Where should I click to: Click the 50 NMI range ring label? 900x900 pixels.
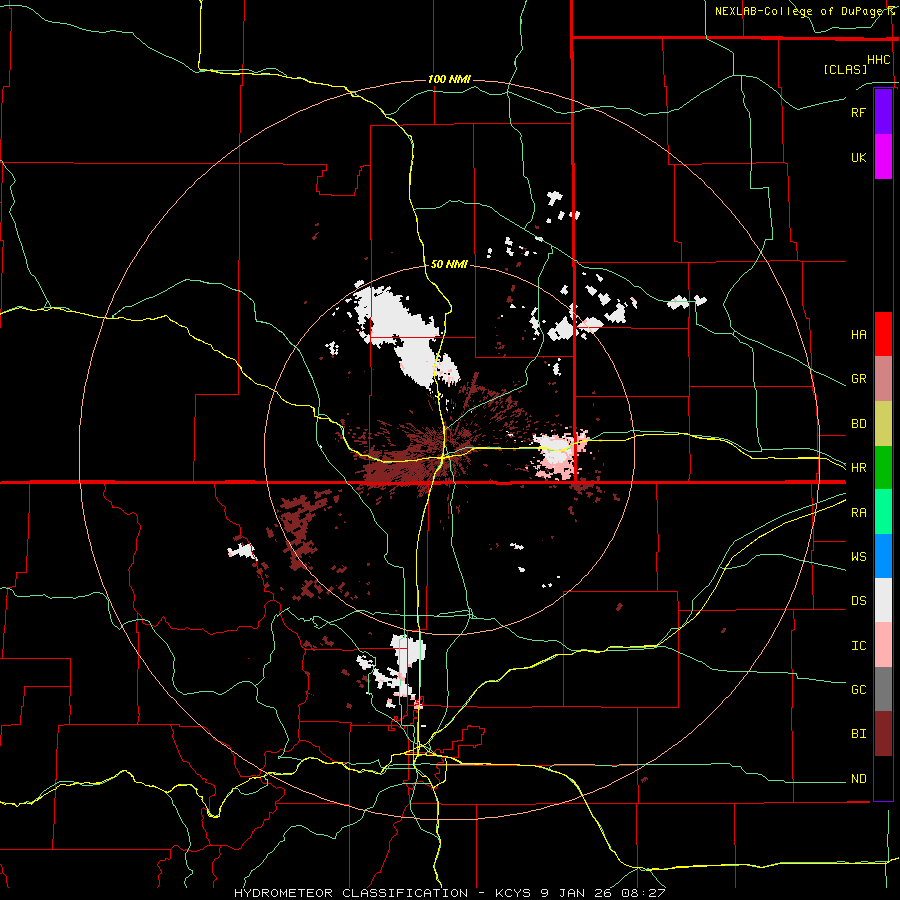(x=449, y=264)
